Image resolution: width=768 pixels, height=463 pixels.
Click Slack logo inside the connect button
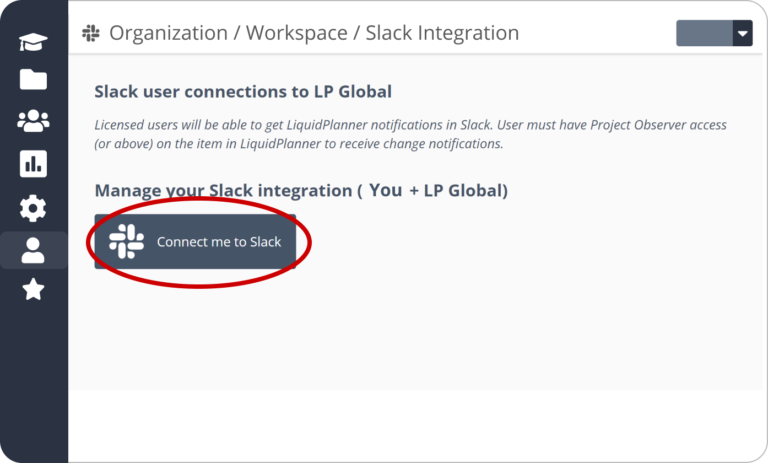[126, 242]
